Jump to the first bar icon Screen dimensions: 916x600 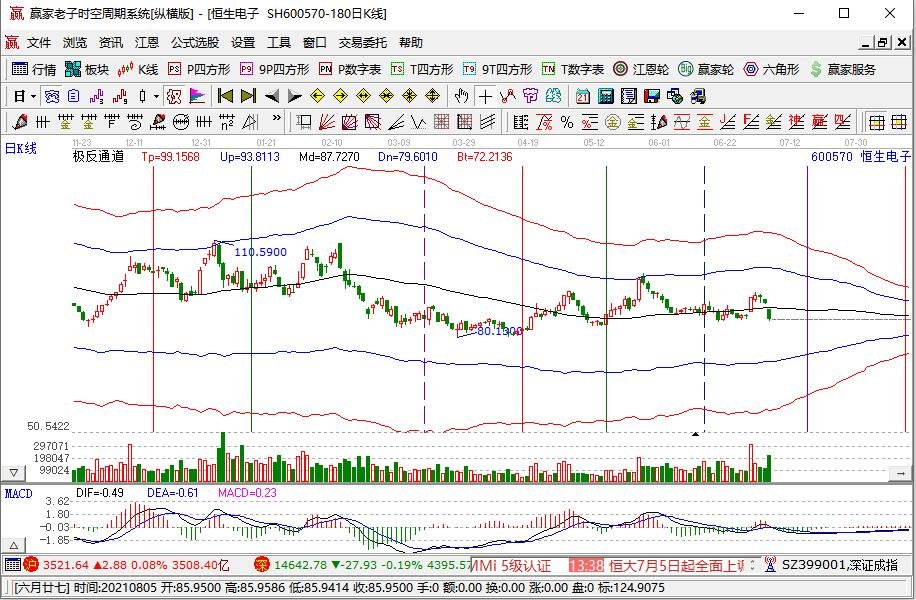click(x=225, y=96)
